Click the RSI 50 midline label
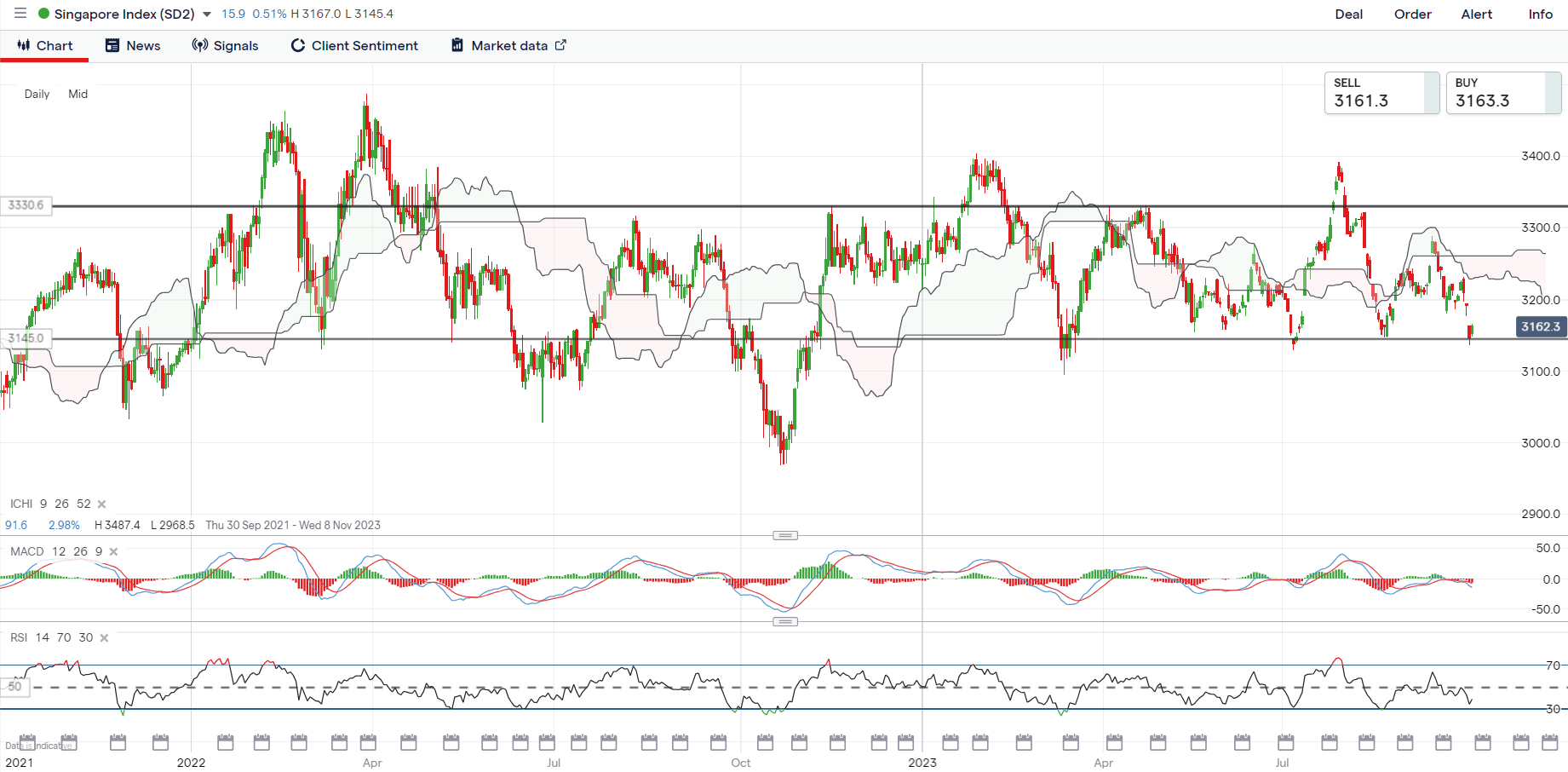Image resolution: width=1568 pixels, height=772 pixels. coord(14,687)
